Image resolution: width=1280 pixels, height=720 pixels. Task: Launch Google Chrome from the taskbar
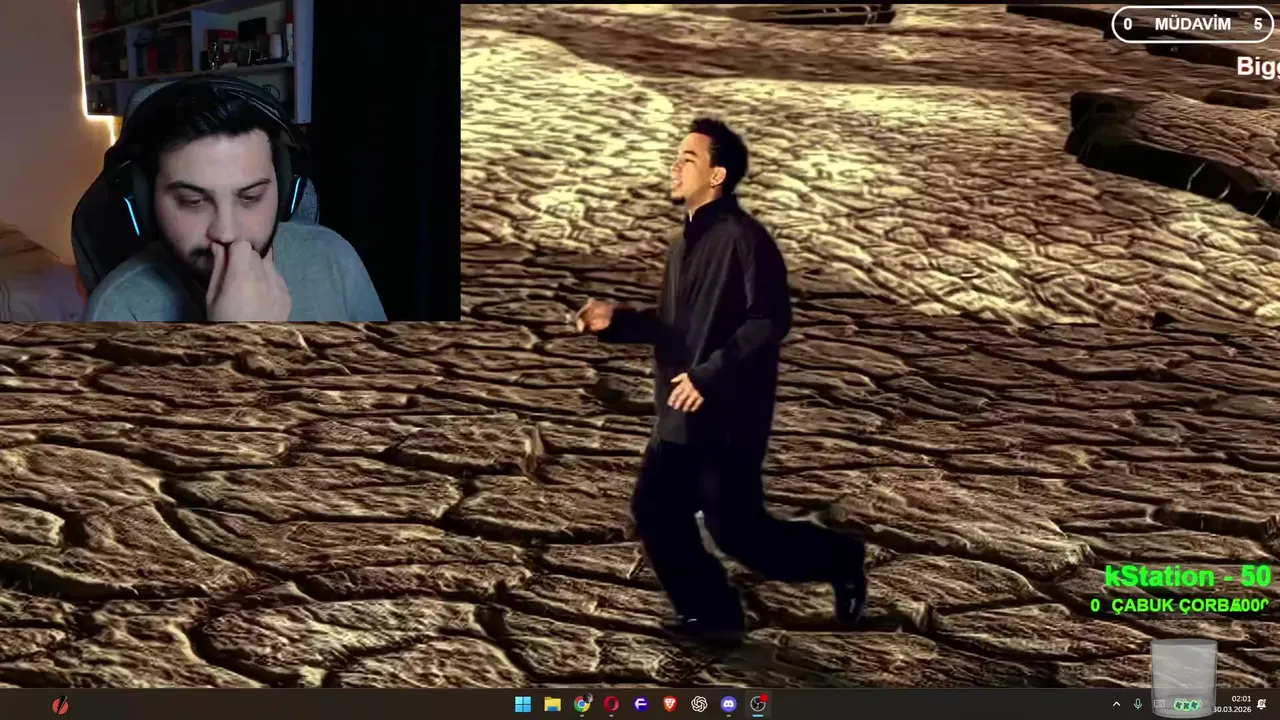(582, 704)
